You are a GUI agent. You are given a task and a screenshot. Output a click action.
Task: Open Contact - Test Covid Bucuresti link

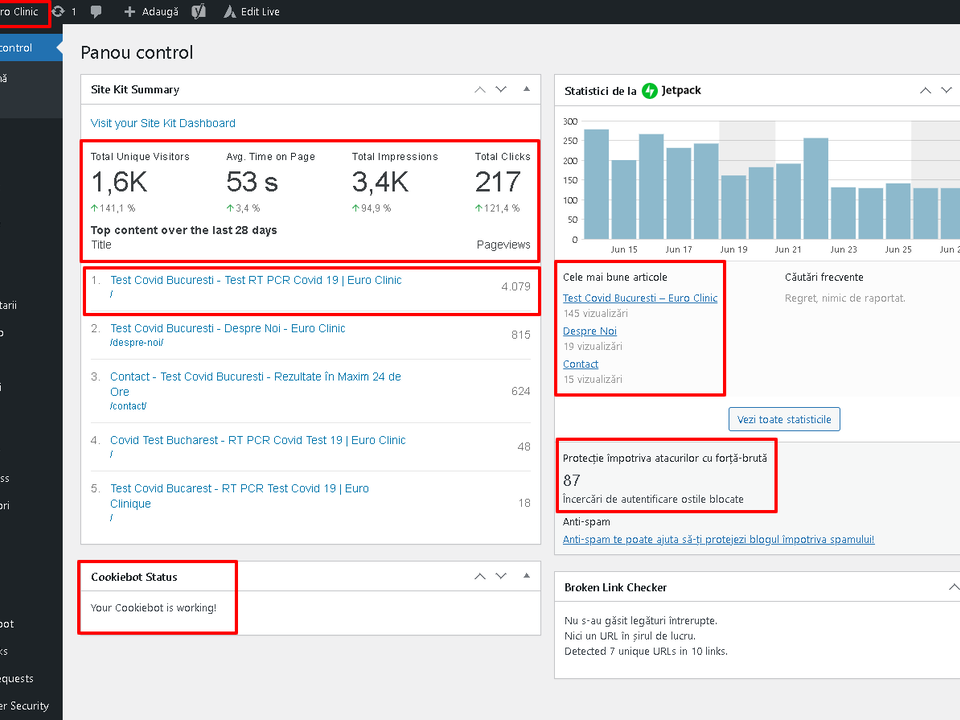256,384
